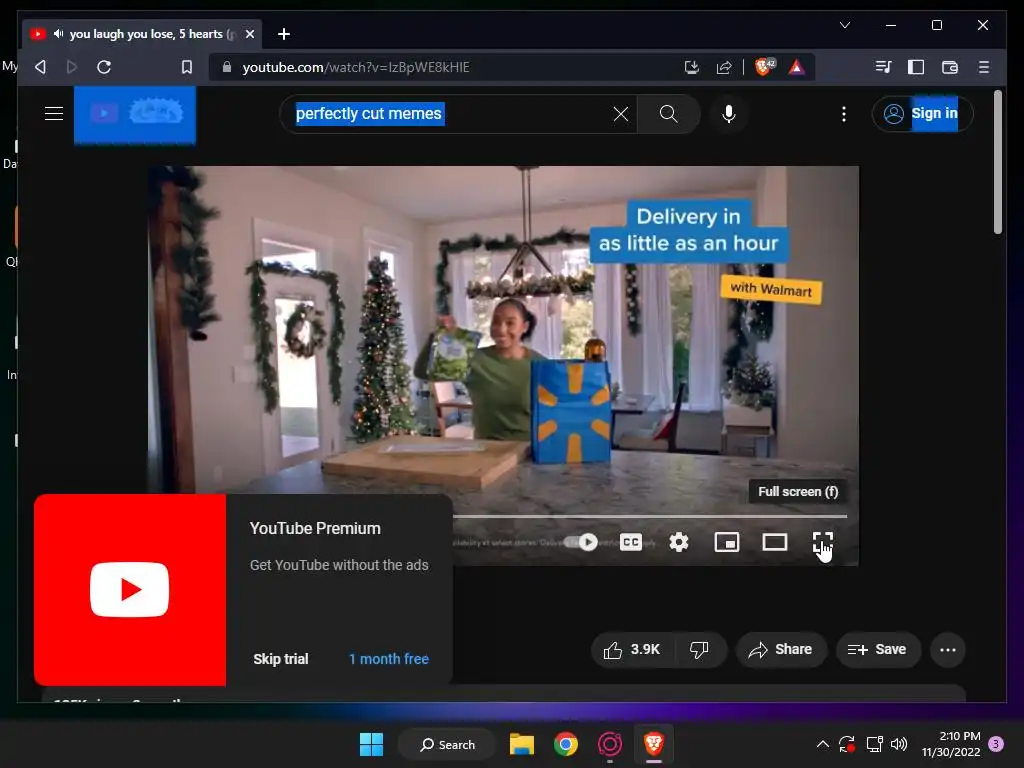This screenshot has height=768, width=1024.
Task: Click the Sign in button
Action: pyautogui.click(x=922, y=114)
